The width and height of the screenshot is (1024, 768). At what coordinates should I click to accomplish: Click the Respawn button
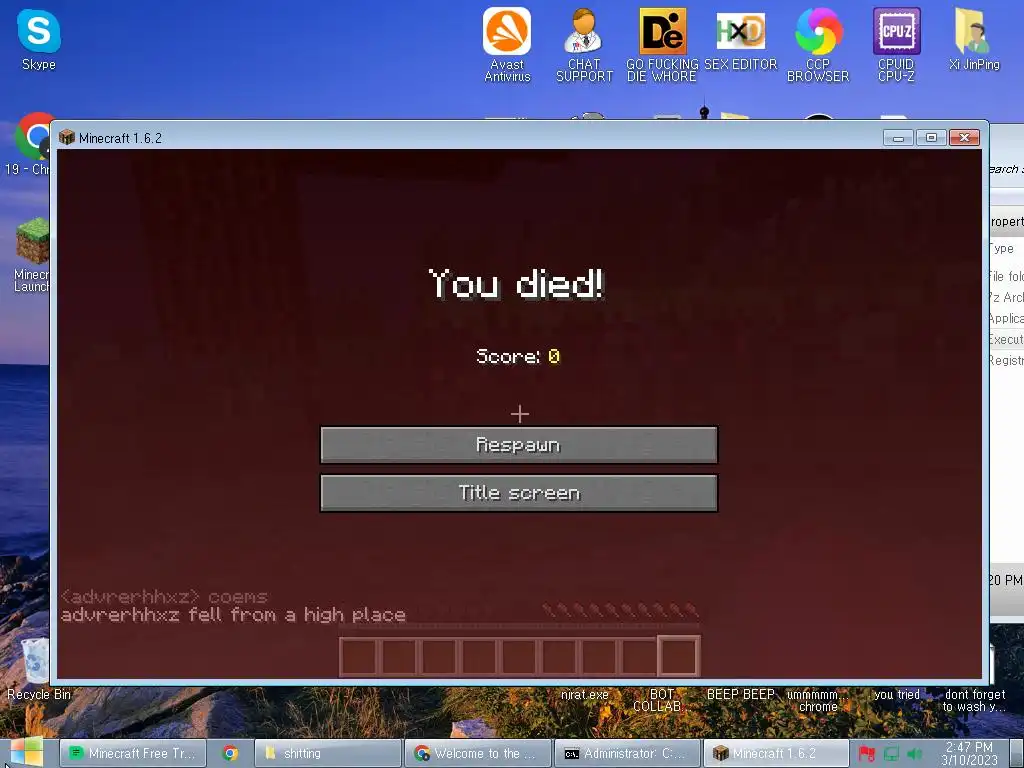519,445
